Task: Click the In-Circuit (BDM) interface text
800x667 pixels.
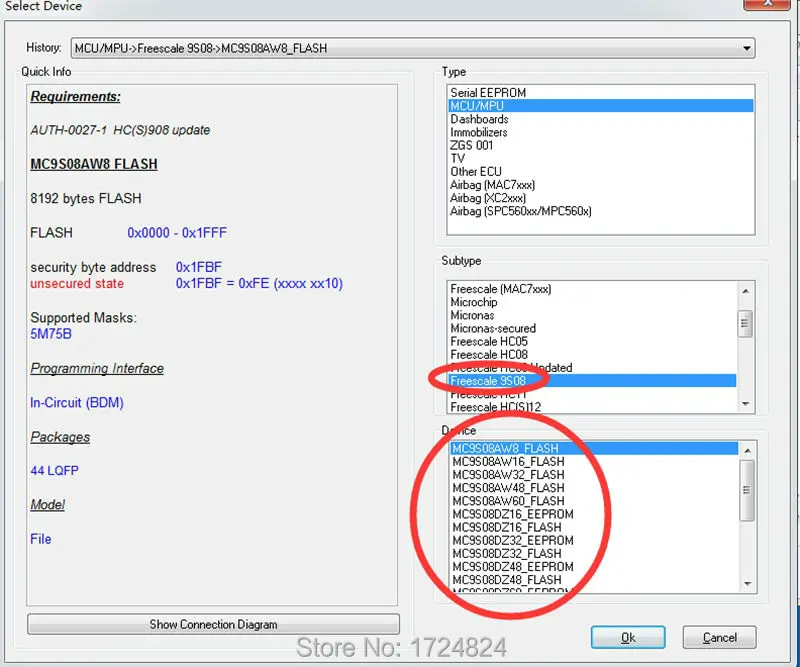Action: point(77,403)
